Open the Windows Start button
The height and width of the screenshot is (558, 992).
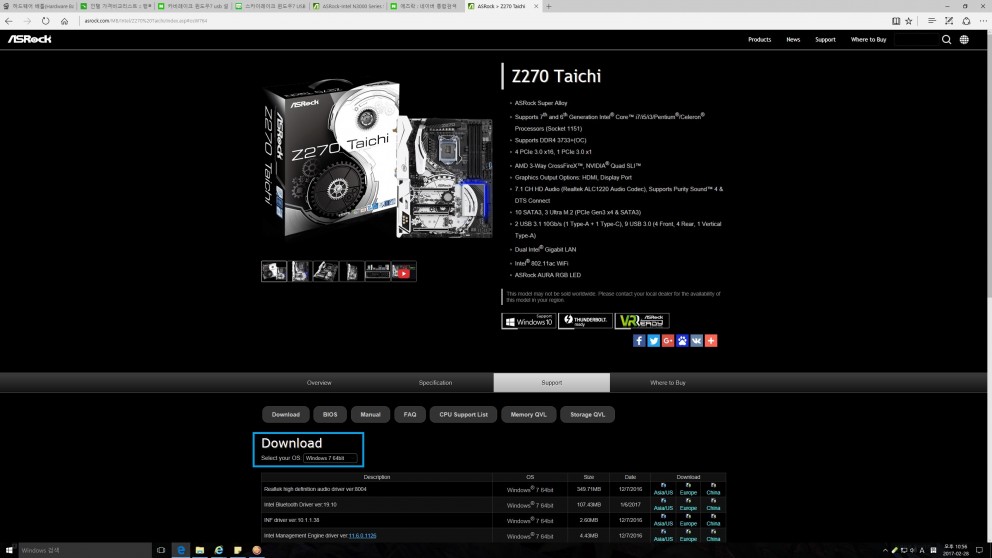[x=9, y=550]
